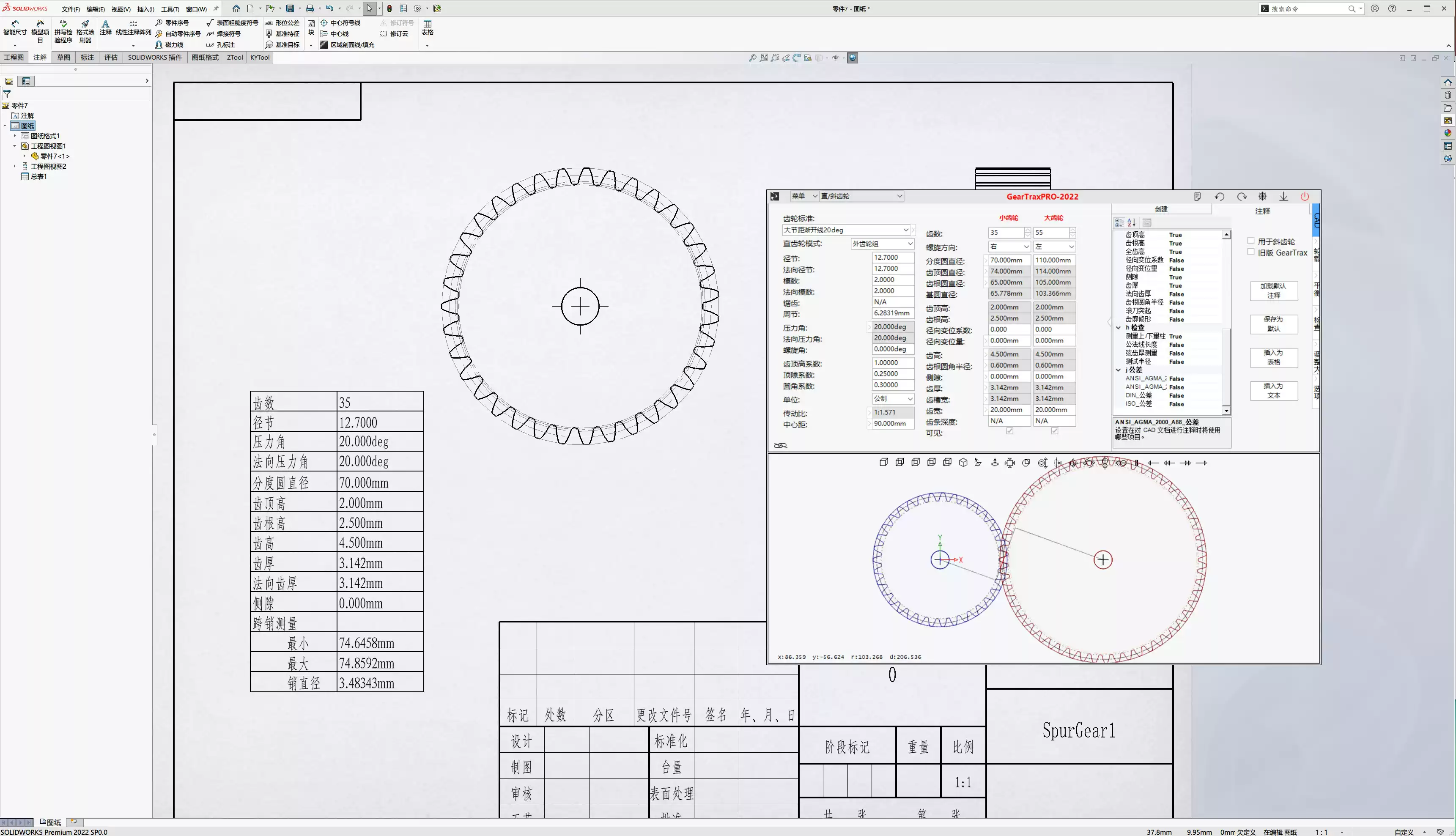This screenshot has width=1456, height=836.
Task: Click the download icon in GearTrax title bar
Action: 1284,196
